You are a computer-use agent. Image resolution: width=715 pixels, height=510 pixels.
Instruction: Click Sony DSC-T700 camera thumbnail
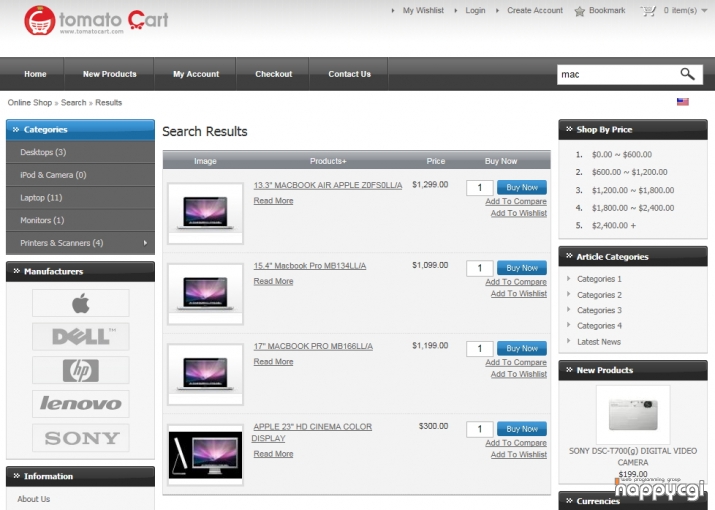[x=633, y=414]
